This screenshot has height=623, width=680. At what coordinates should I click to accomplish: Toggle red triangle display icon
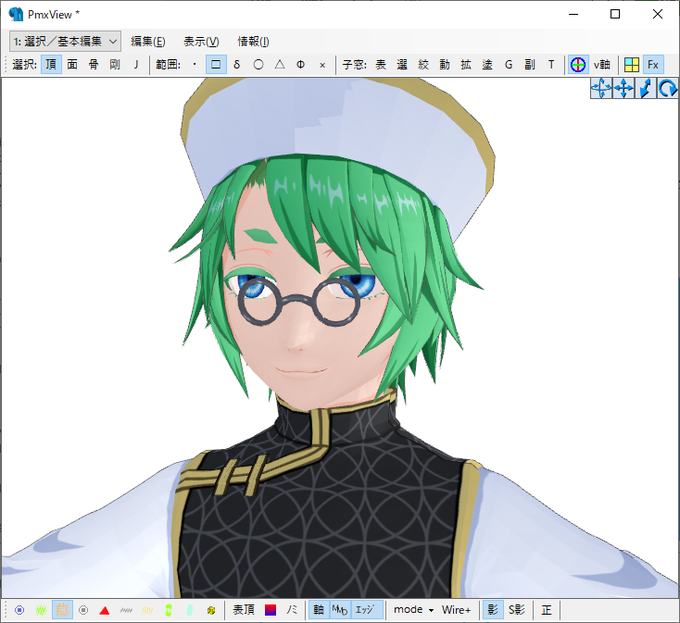click(105, 610)
